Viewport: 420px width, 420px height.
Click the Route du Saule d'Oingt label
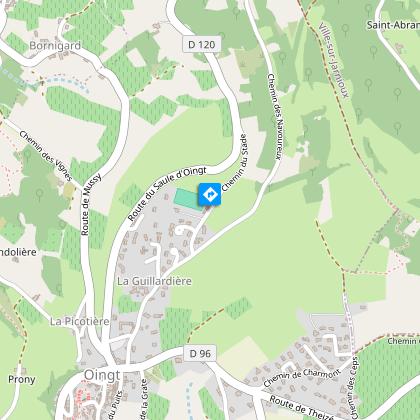(167, 193)
